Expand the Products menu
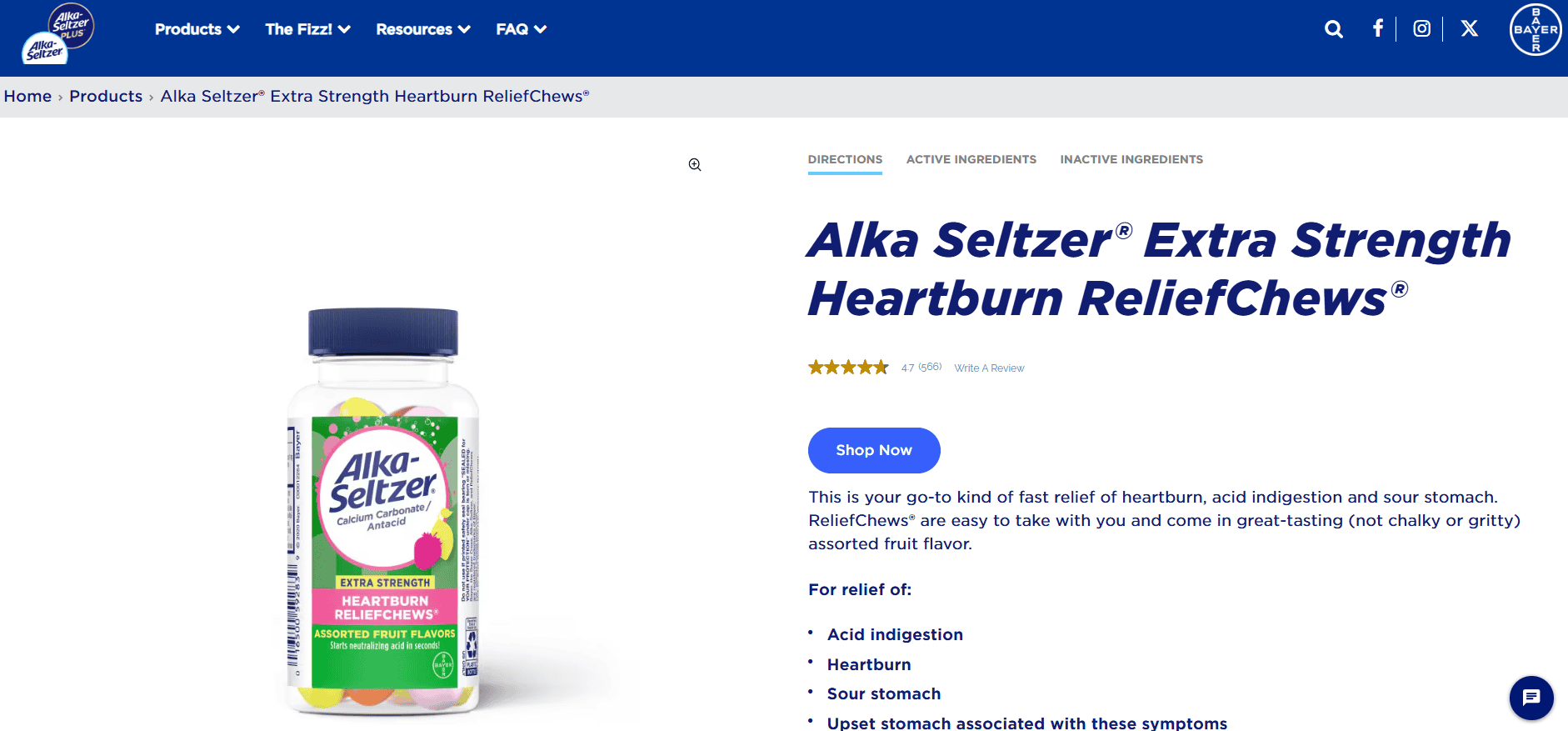This screenshot has width=1568, height=731. pos(197,29)
